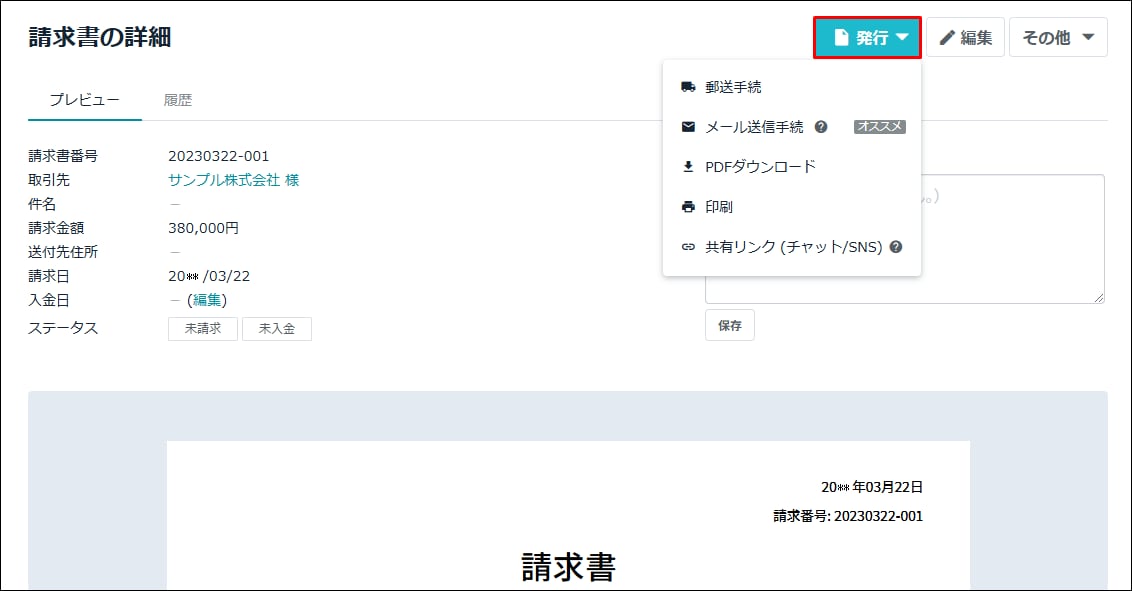Viewport: 1132px width, 591px height.
Task: Open the サンプル株式会社 様 client link
Action: [233, 180]
